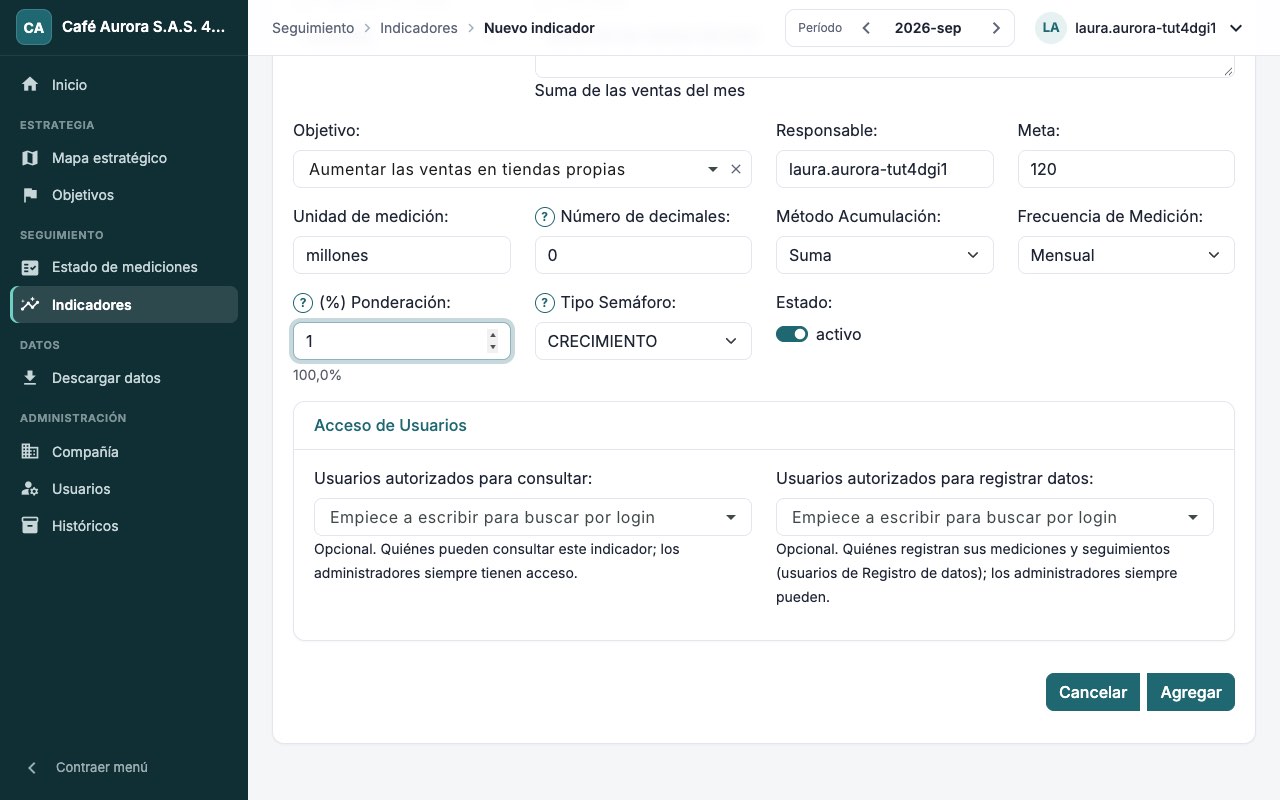Open the Método Acumulación dropdown
Image resolution: width=1280 pixels, height=800 pixels.
click(885, 255)
